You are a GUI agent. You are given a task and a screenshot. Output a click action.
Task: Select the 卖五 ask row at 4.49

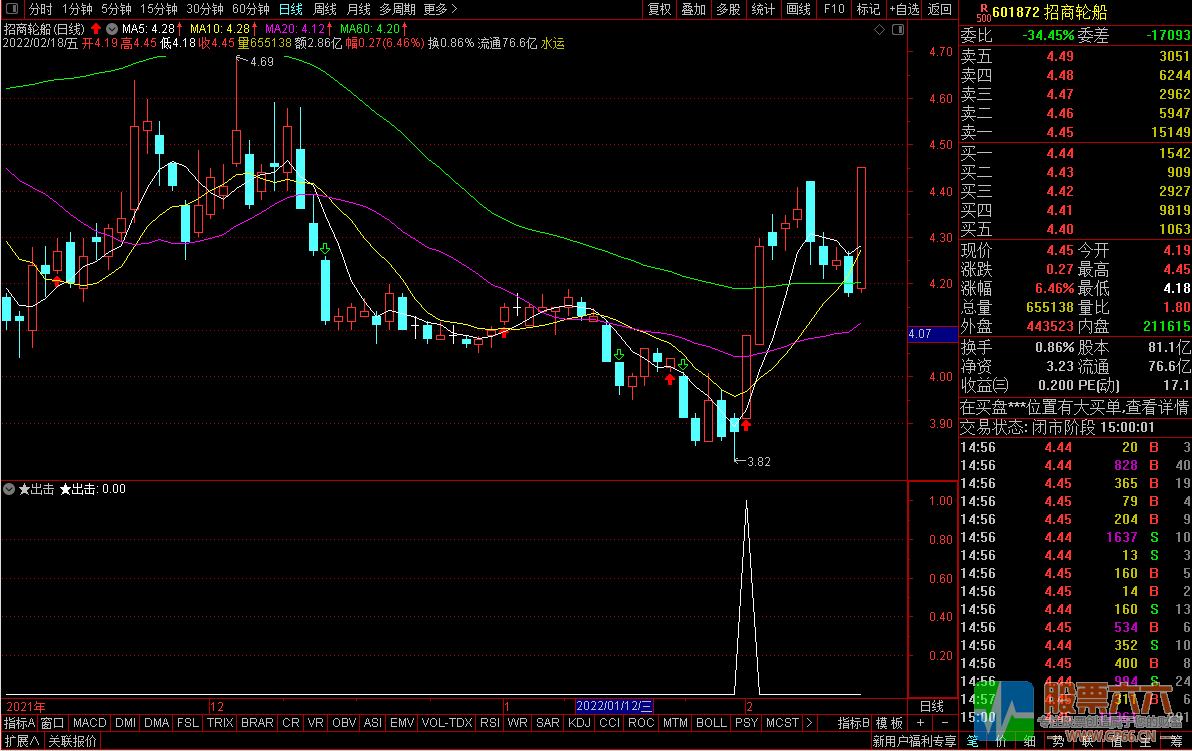(x=1075, y=56)
